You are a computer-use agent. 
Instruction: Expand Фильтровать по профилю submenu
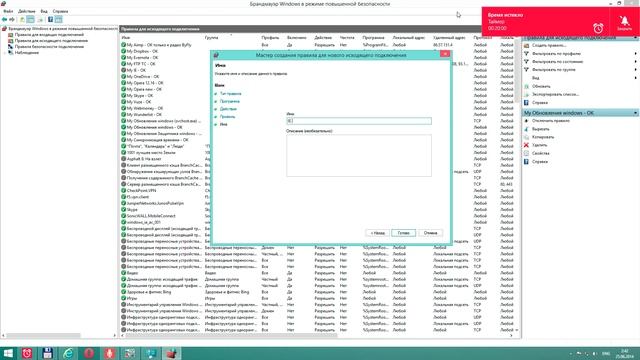[636, 54]
